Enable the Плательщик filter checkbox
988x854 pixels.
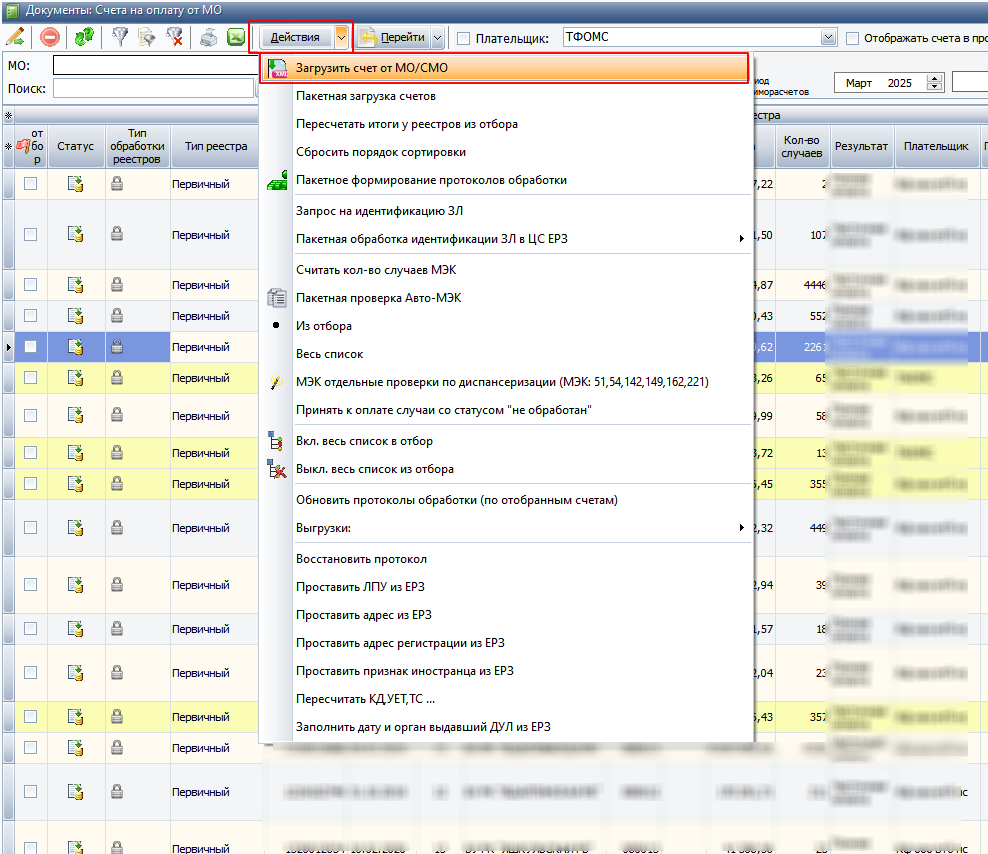click(x=464, y=38)
